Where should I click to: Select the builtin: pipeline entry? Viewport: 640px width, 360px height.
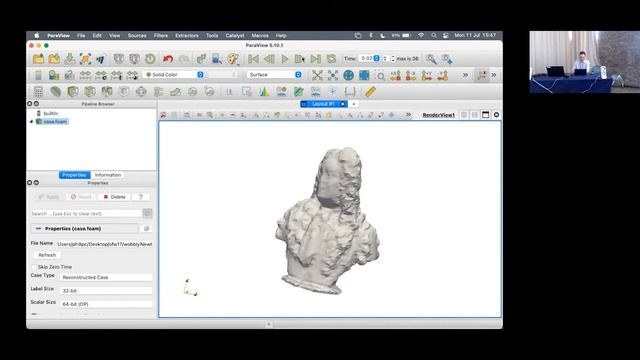[51, 113]
